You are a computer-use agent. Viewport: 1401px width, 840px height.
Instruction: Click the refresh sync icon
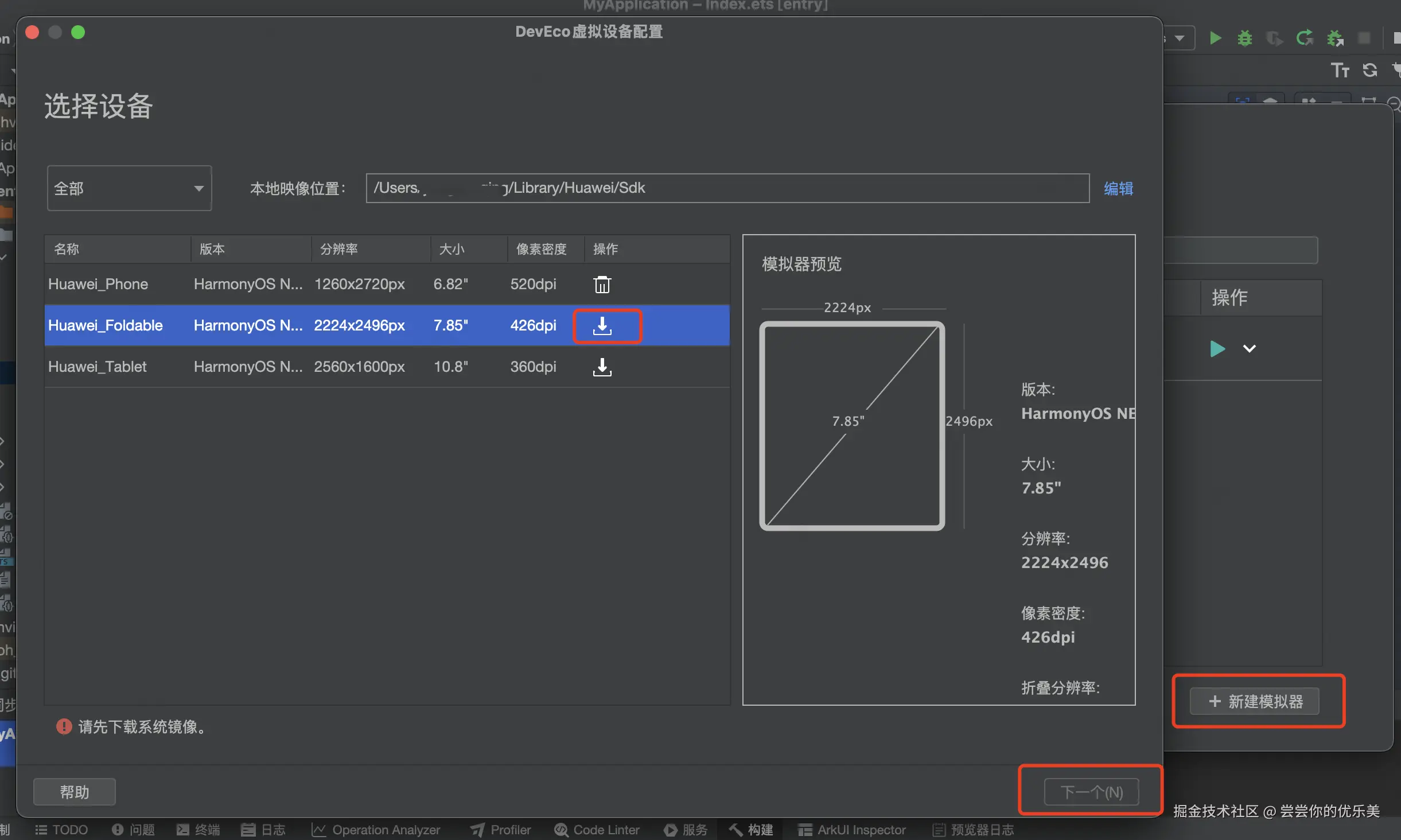1370,70
